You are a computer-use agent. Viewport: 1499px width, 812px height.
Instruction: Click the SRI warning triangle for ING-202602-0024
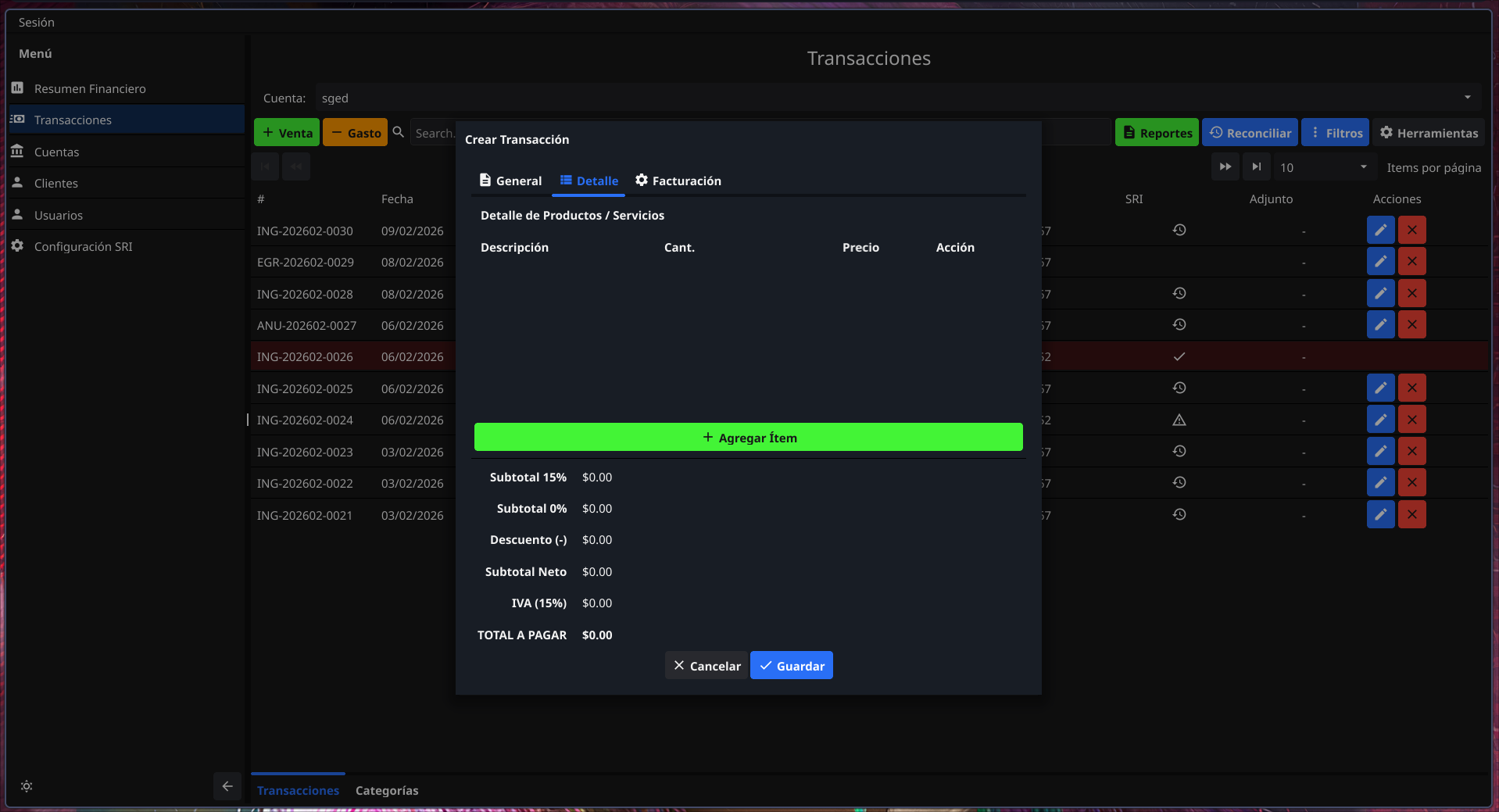[x=1179, y=420]
